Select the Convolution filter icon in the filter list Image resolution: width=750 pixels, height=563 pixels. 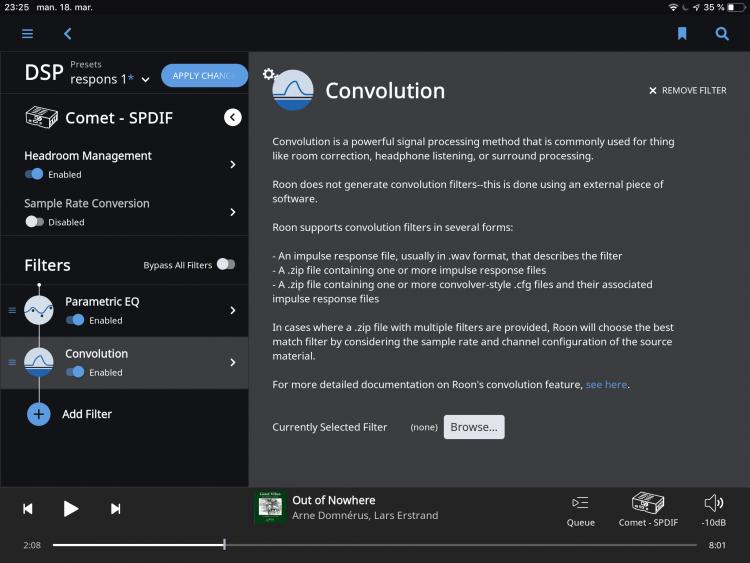point(39,362)
